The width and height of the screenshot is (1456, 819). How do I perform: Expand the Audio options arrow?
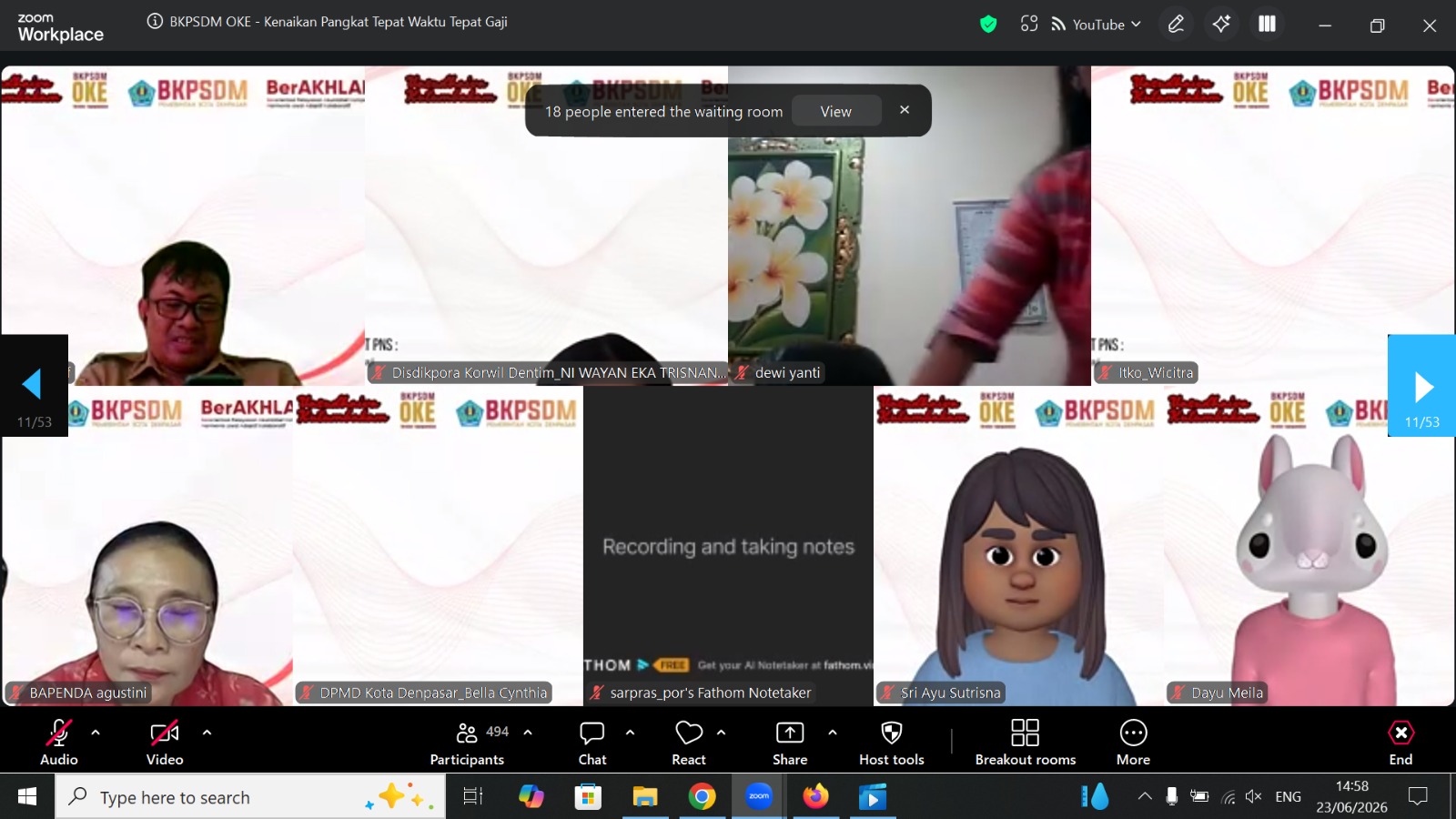[x=96, y=732]
